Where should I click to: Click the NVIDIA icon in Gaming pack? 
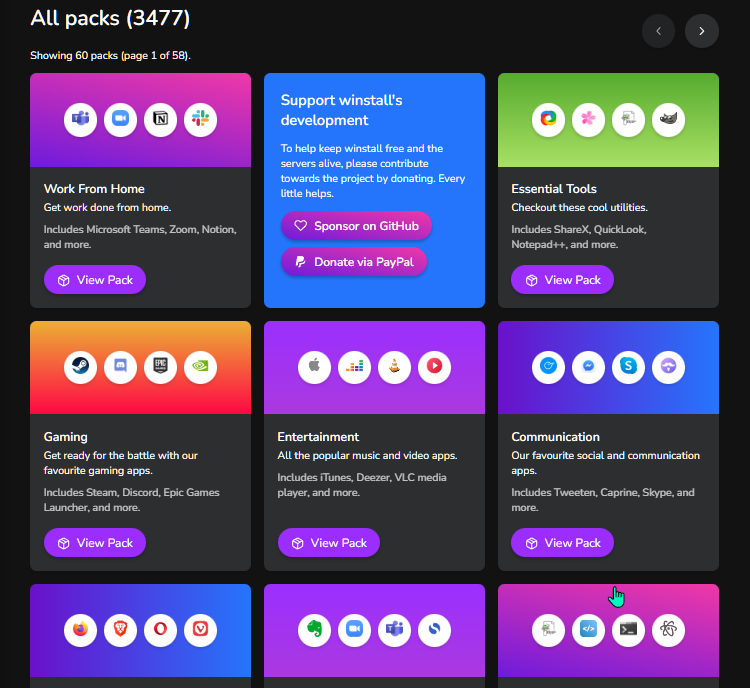point(200,367)
